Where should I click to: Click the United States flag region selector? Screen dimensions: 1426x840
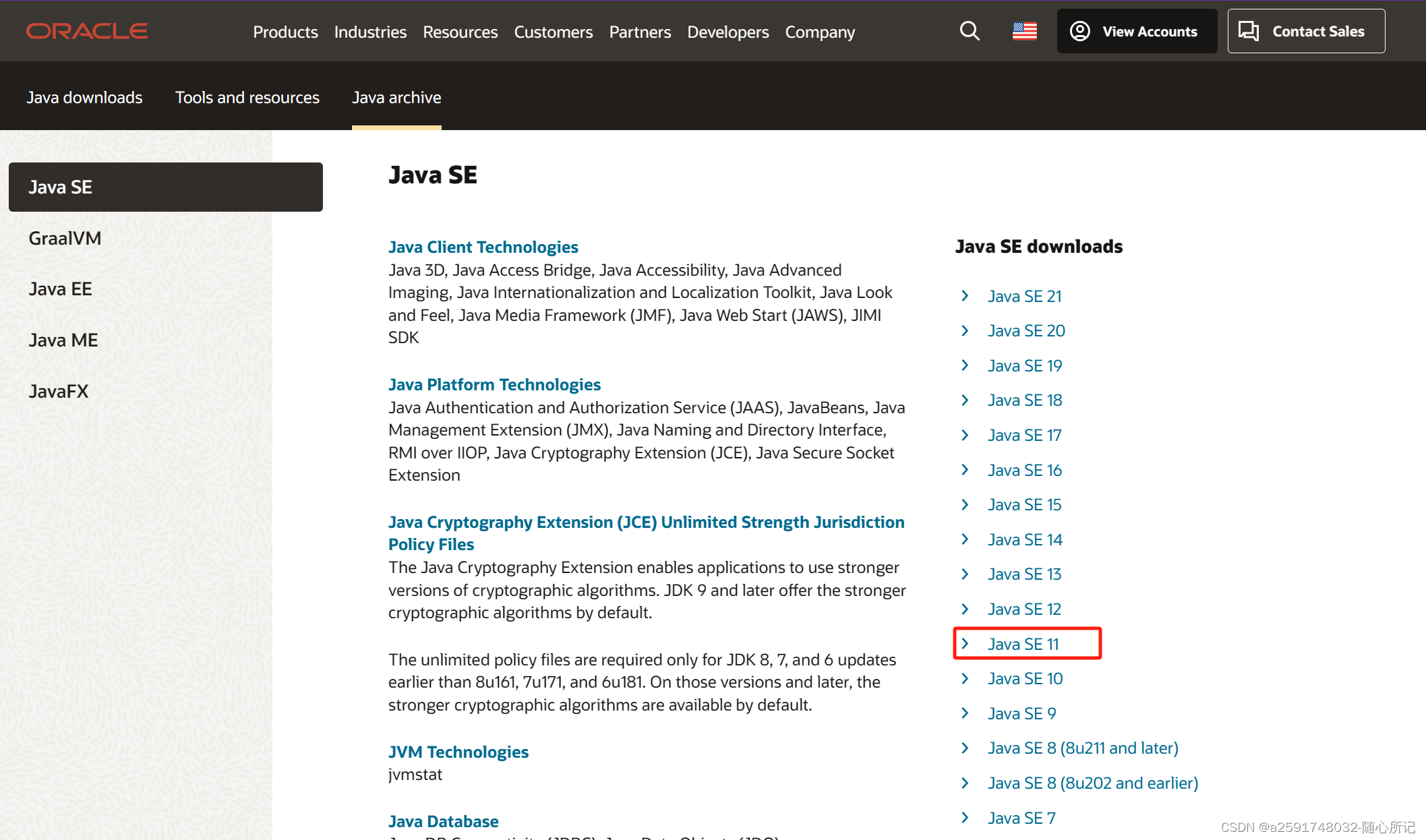pos(1023,30)
